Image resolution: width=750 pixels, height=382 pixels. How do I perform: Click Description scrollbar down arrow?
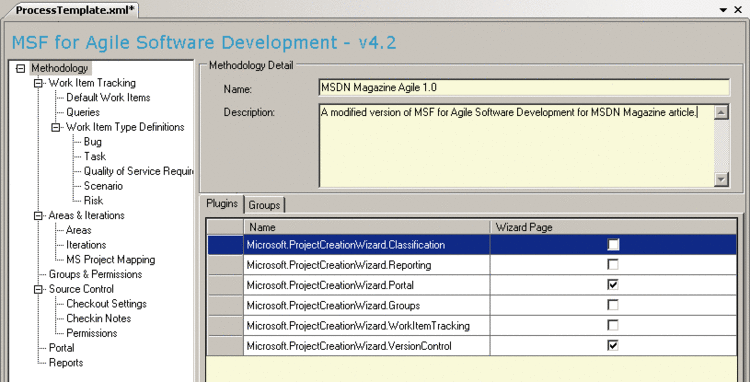tap(721, 180)
